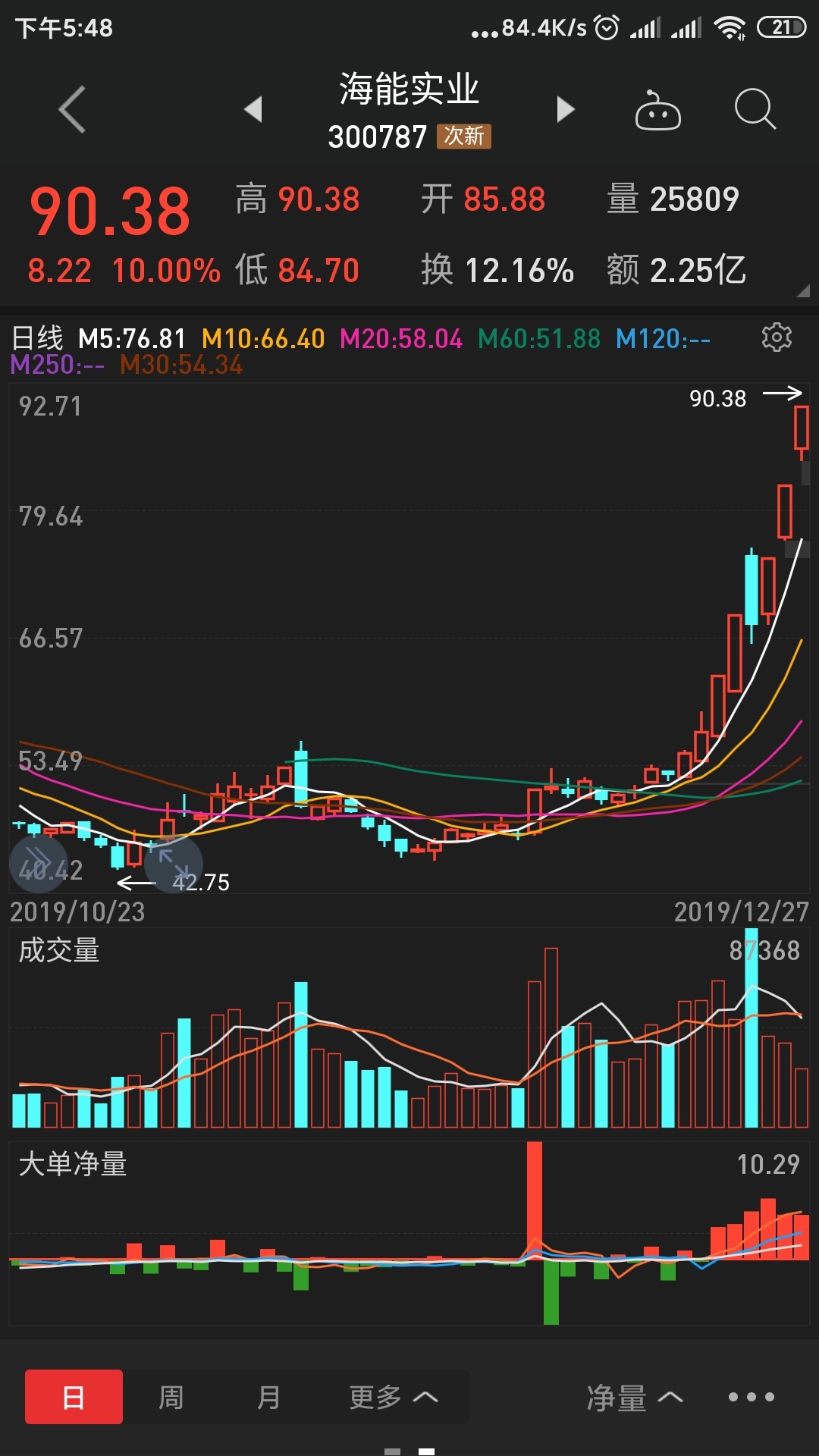Open the robot assistant icon
Screen dimensions: 819x1456
(x=657, y=111)
